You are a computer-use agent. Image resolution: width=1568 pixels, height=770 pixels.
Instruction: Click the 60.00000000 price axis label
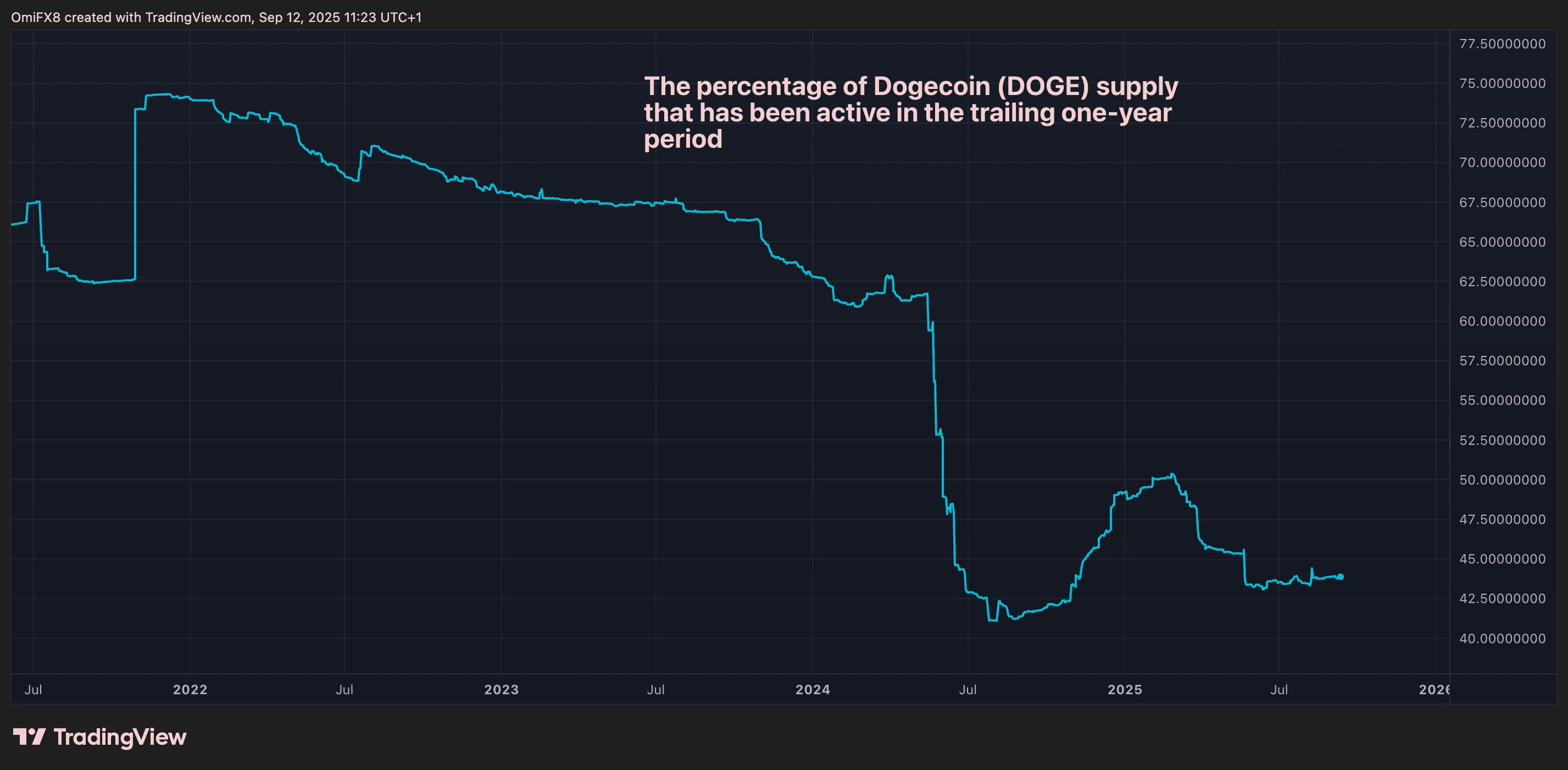(1502, 321)
